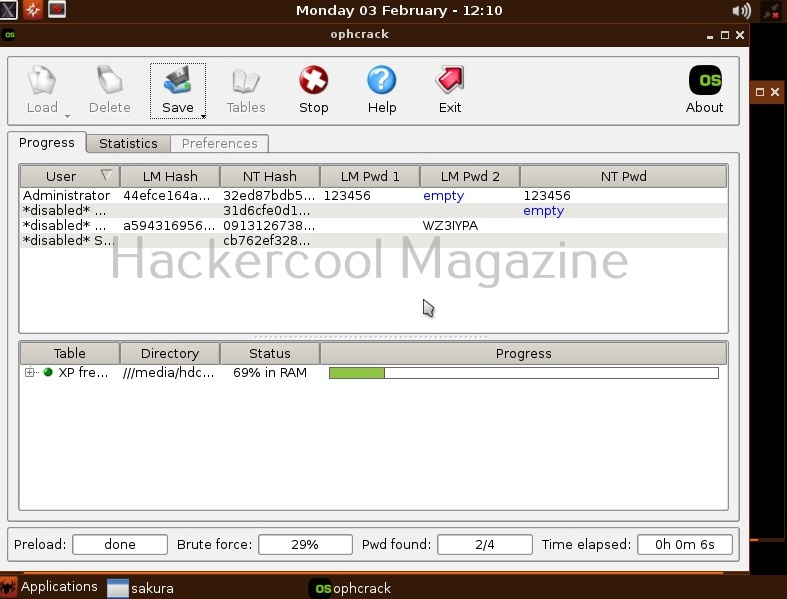Click the date and time clock
Image resolution: width=787 pixels, height=599 pixels.
tap(399, 11)
